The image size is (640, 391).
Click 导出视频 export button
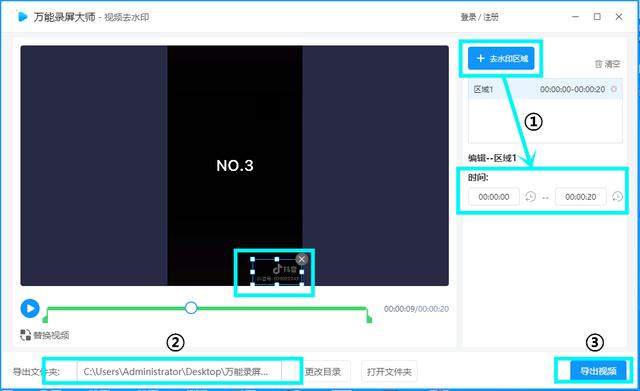tap(598, 371)
